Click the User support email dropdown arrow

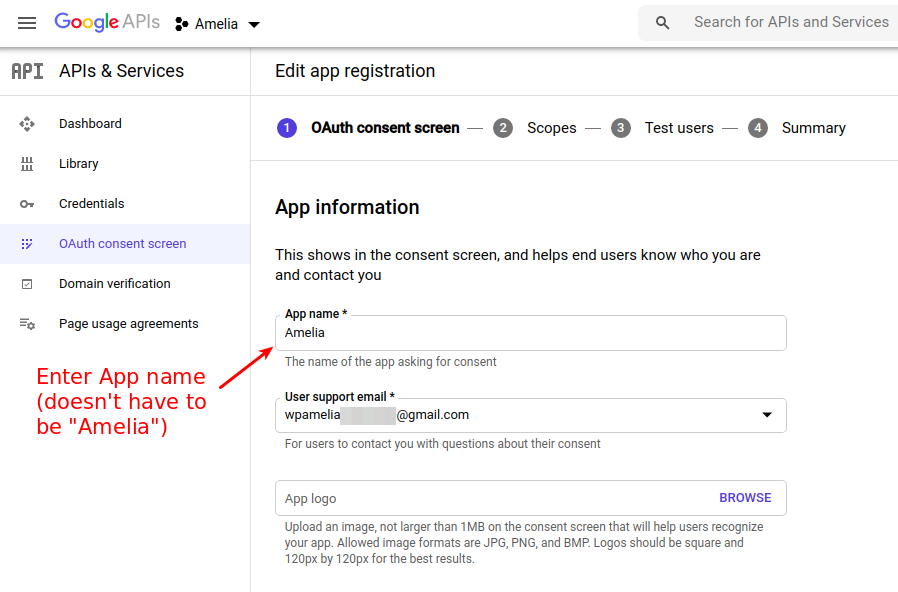pyautogui.click(x=767, y=415)
